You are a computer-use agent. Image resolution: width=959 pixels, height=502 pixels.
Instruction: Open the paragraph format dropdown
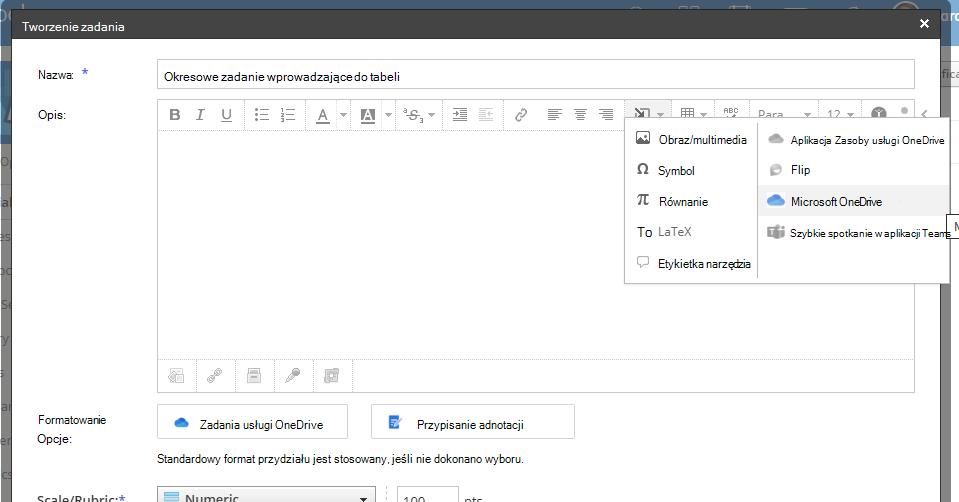coord(783,114)
